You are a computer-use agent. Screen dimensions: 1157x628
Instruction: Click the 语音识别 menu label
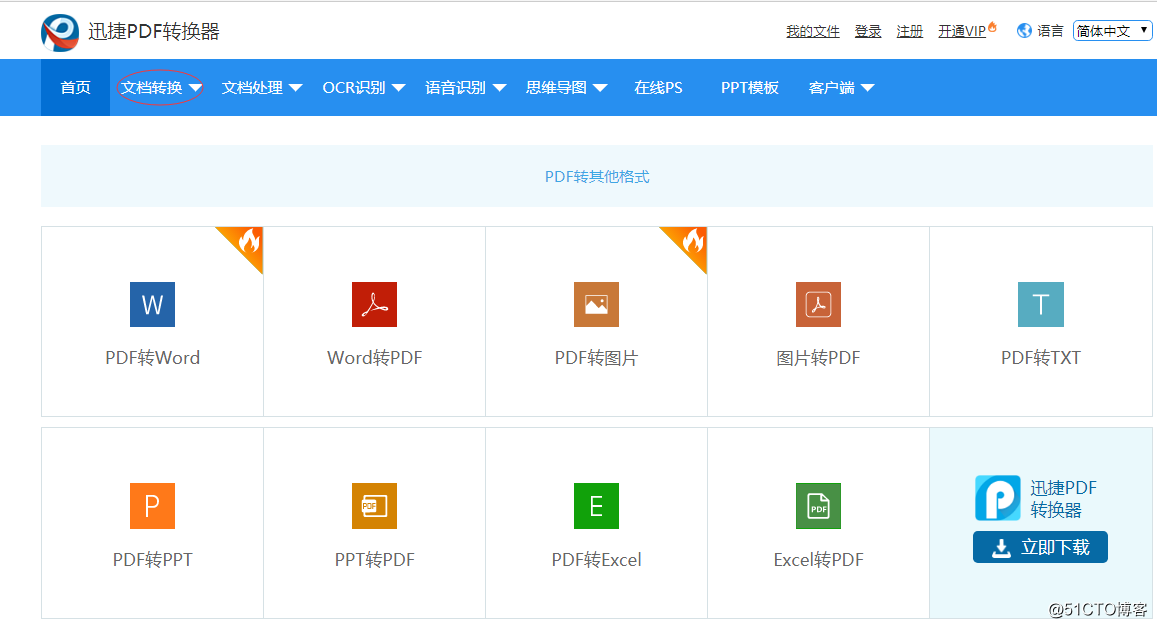pos(455,88)
